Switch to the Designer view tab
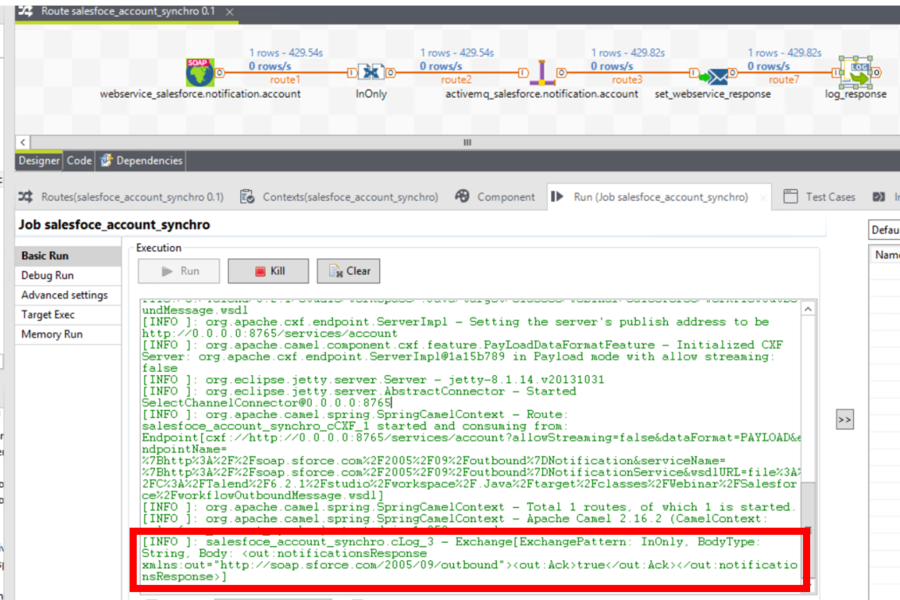Screen dimensions: 900x600 coord(38,161)
